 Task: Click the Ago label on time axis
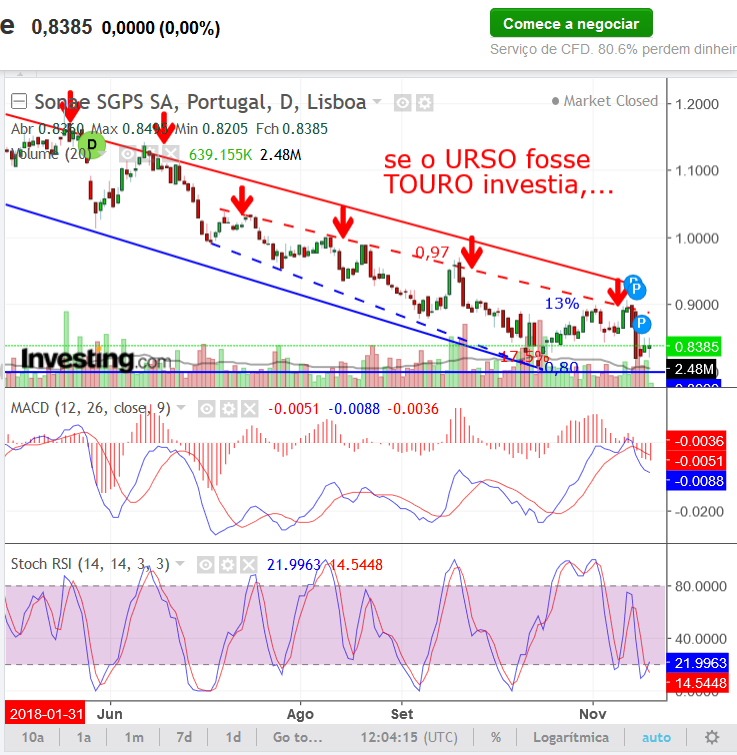click(x=300, y=714)
